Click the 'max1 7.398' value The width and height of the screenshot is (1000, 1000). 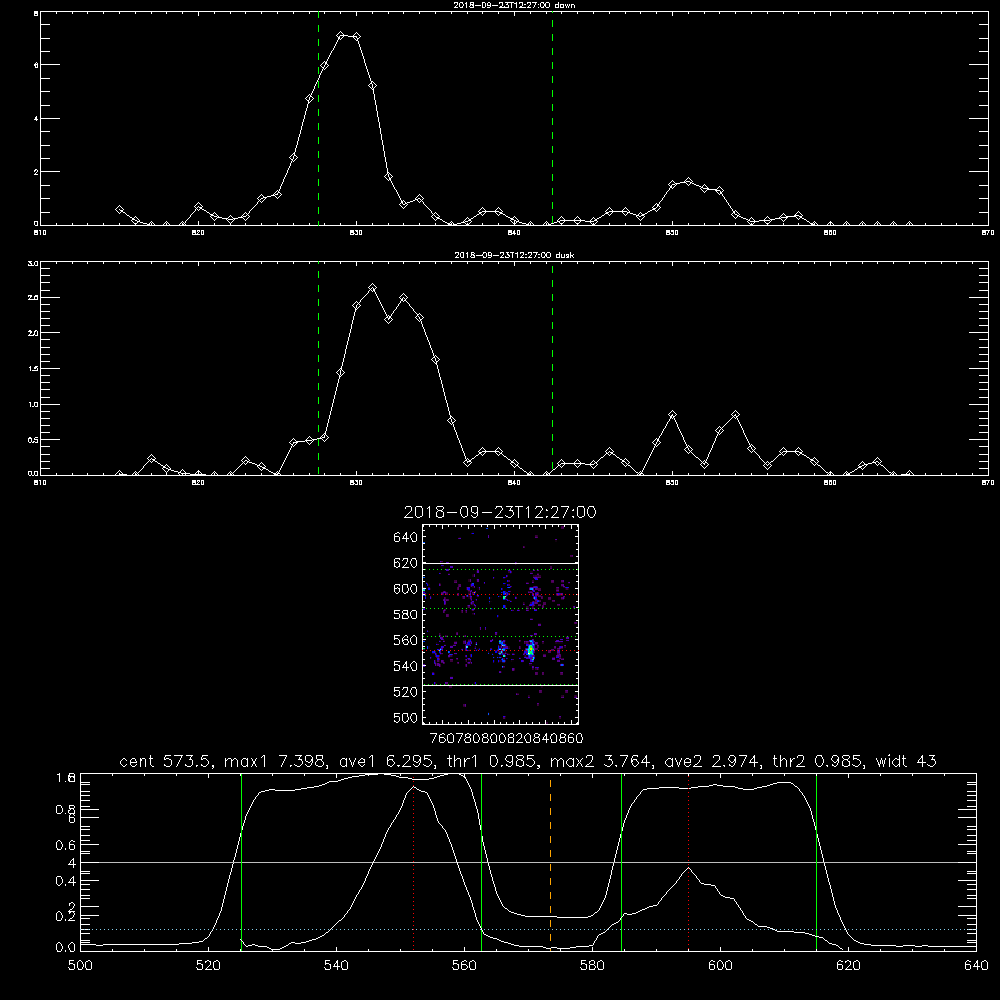click(276, 761)
